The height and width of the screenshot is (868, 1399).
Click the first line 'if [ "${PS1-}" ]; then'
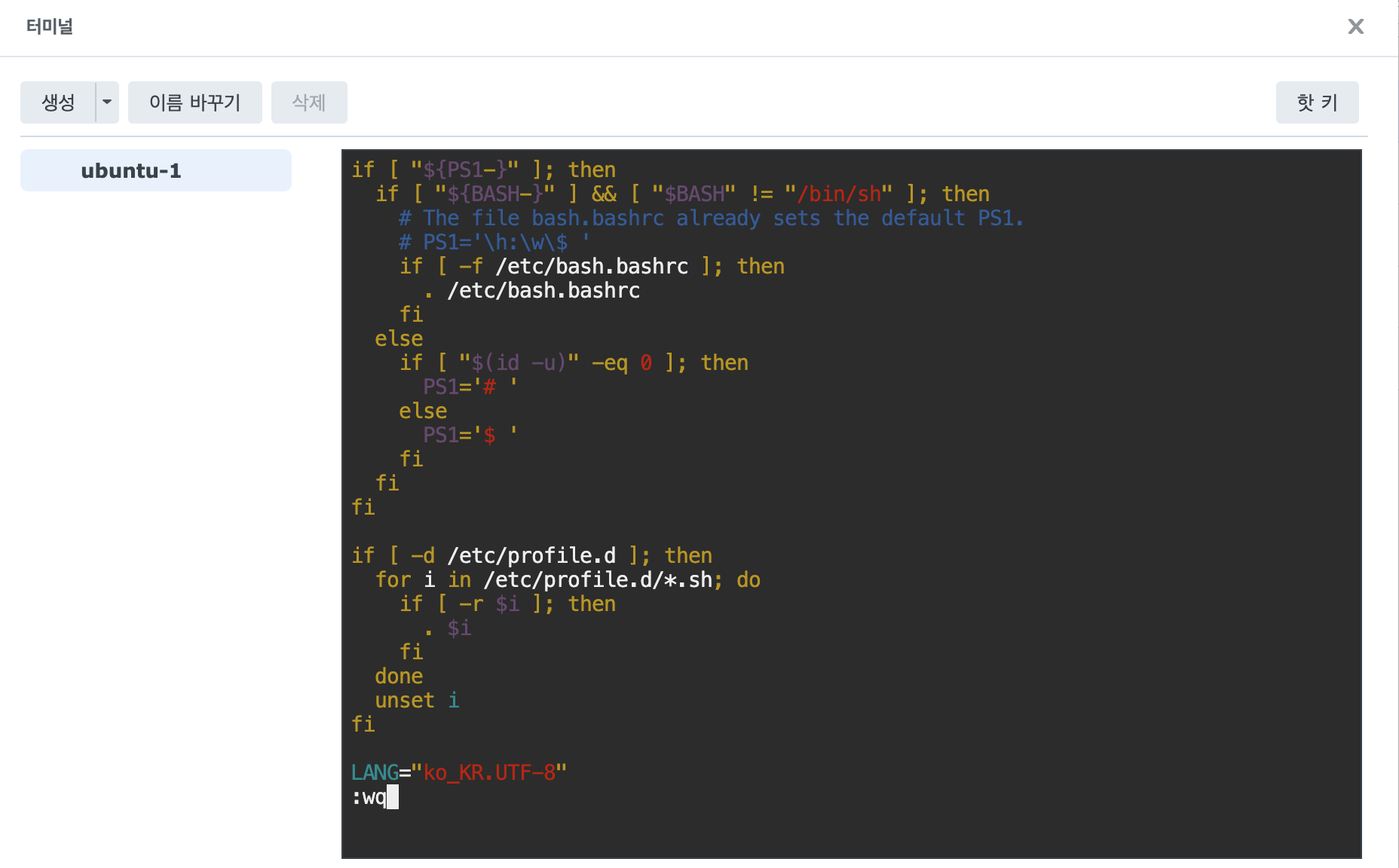coord(483,170)
